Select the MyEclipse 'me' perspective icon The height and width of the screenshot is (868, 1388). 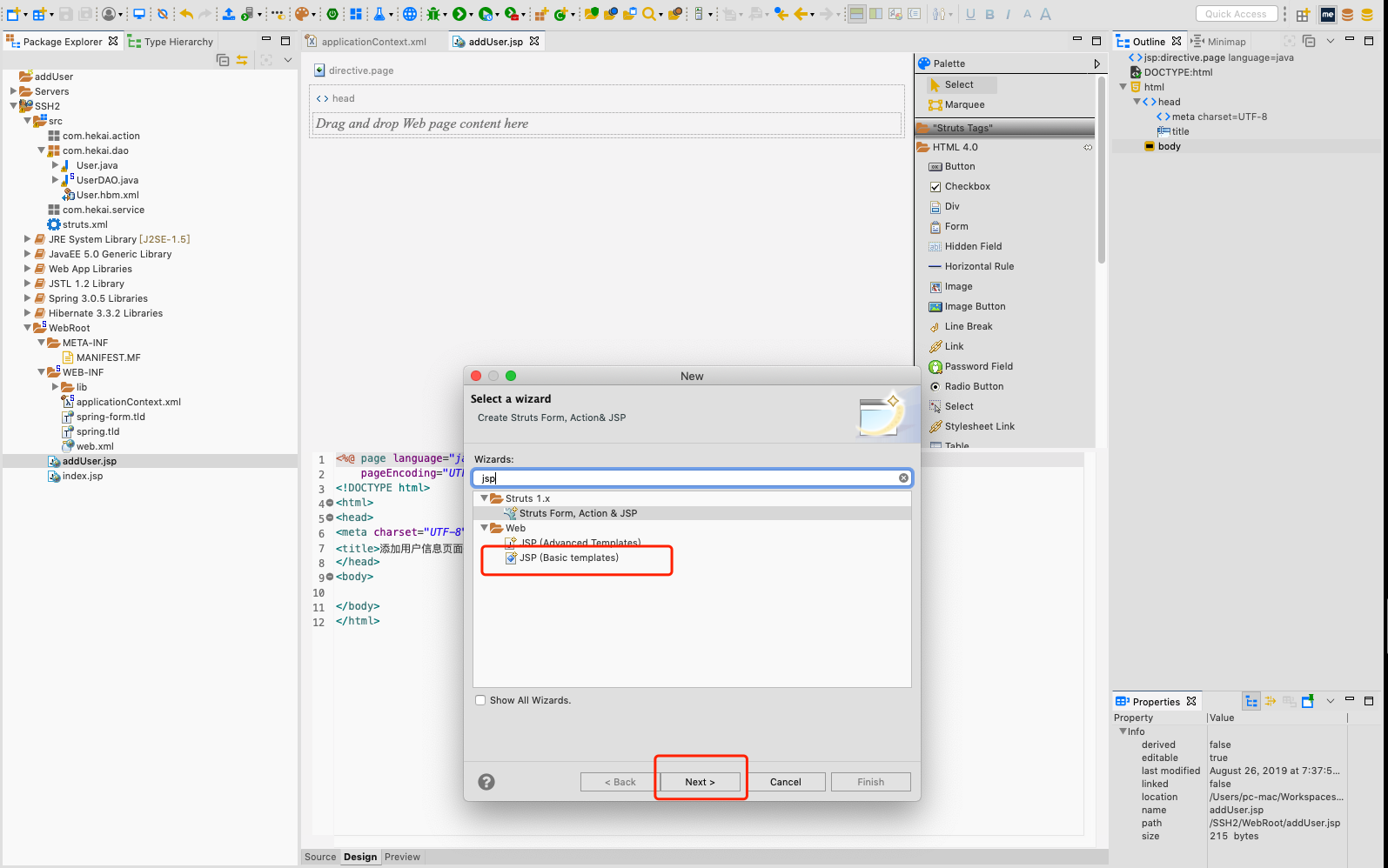point(1328,14)
